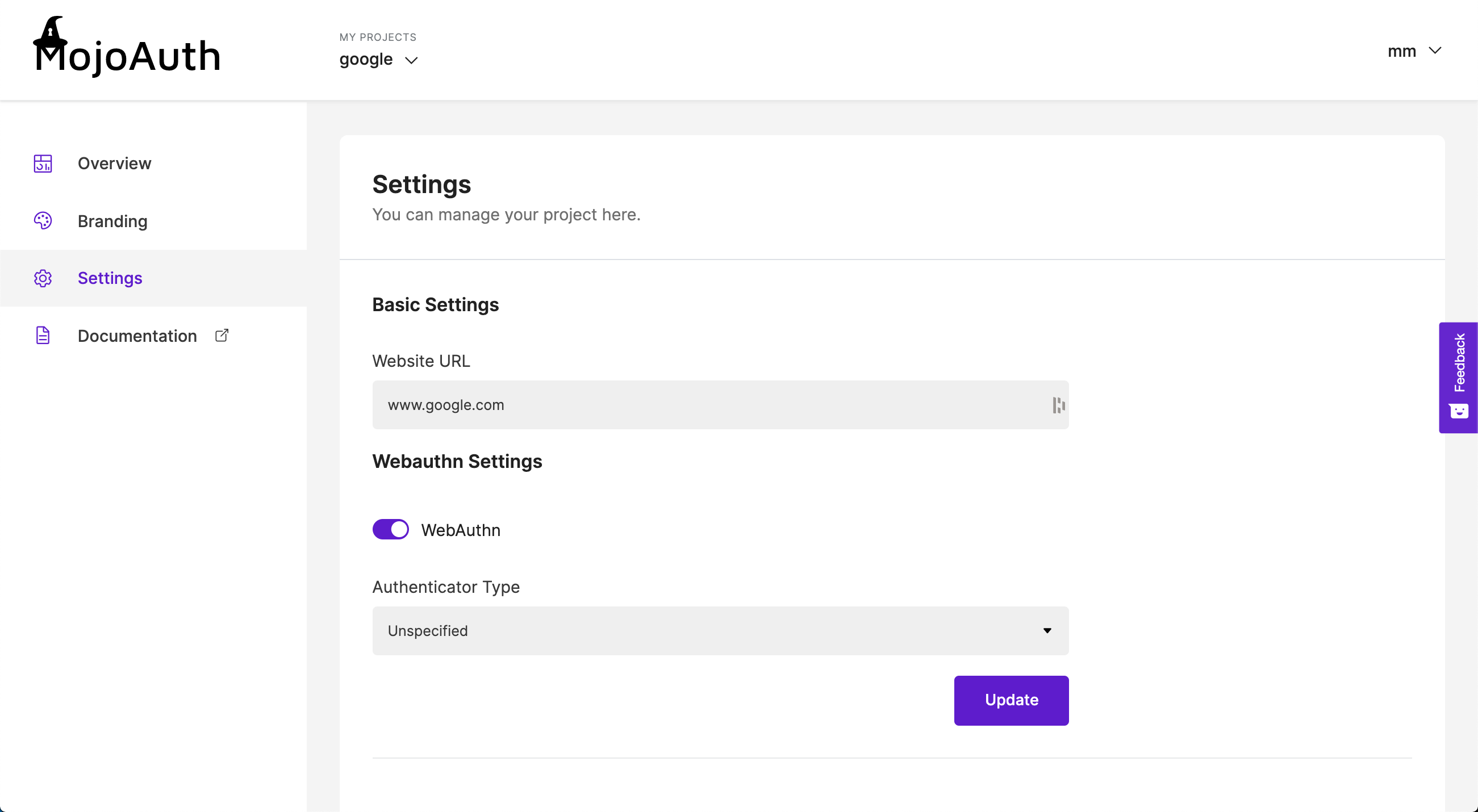Screen dimensions: 1478x812
Task: Click the Update button
Action: (x=1011, y=700)
